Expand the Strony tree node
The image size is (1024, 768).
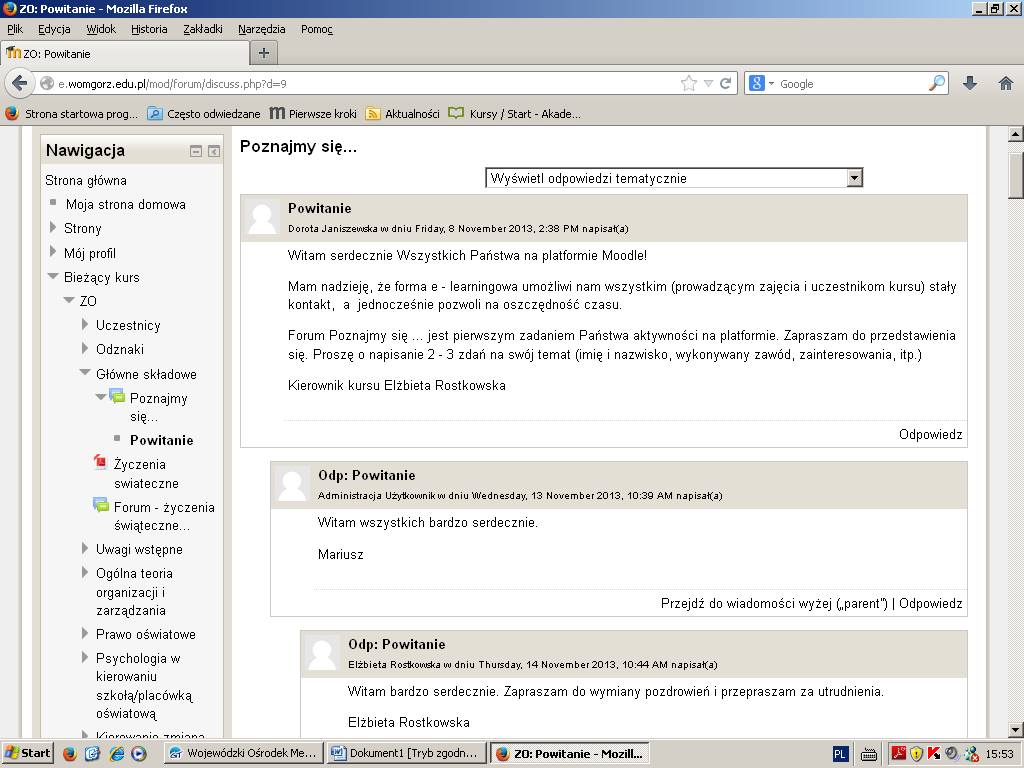54,228
